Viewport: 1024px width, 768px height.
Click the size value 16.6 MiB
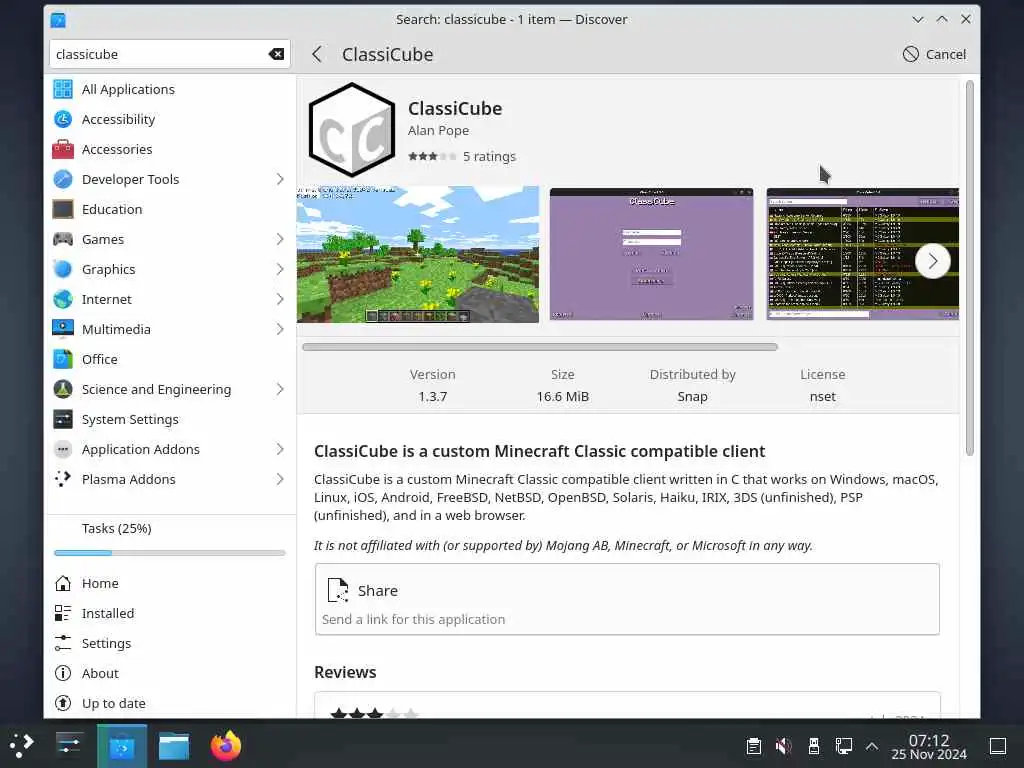pos(563,397)
